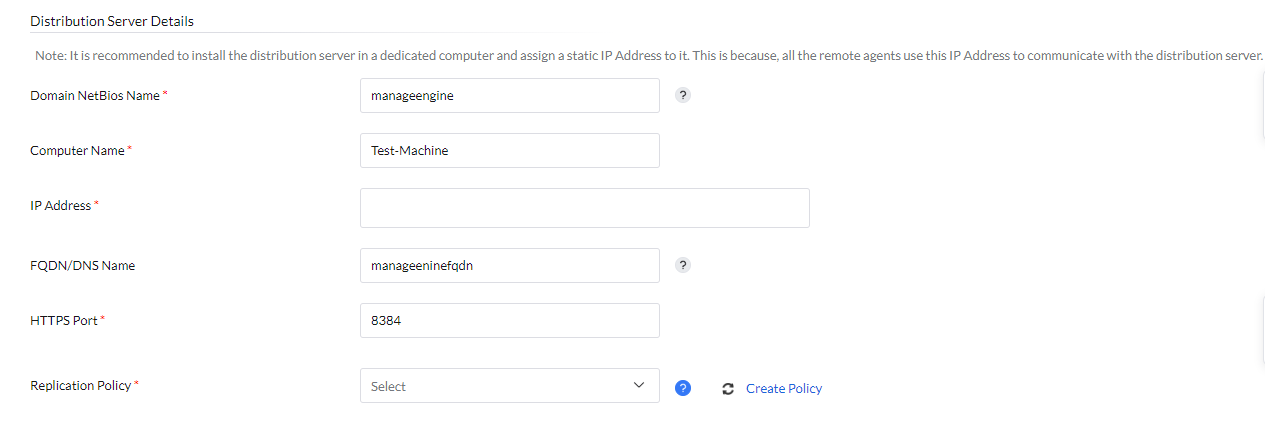The width and height of the screenshot is (1265, 426).
Task: Click the static IP Address recommendation note
Action: coord(649,56)
